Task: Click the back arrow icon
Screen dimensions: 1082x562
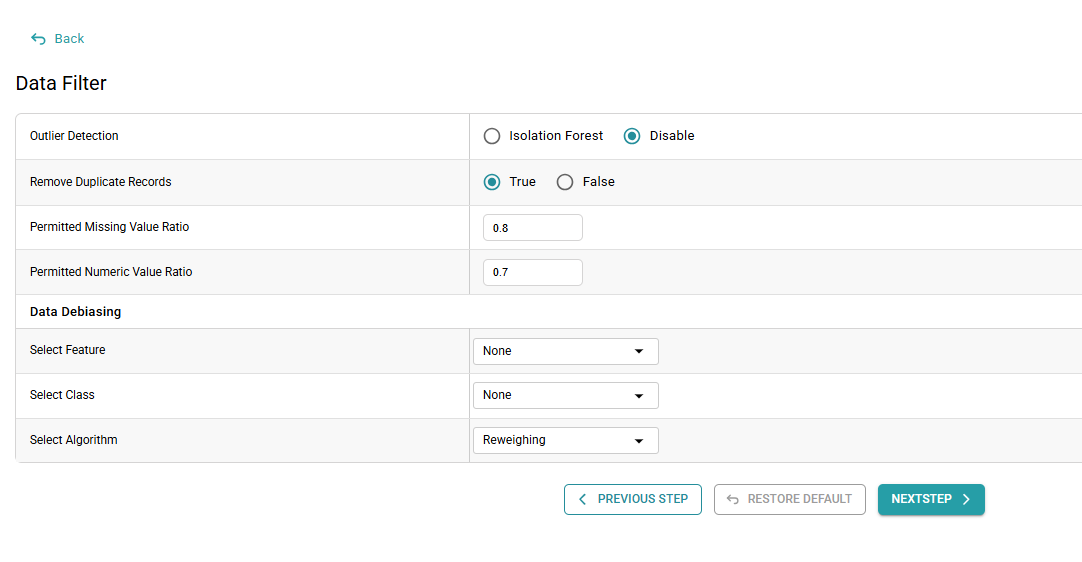Action: (38, 39)
